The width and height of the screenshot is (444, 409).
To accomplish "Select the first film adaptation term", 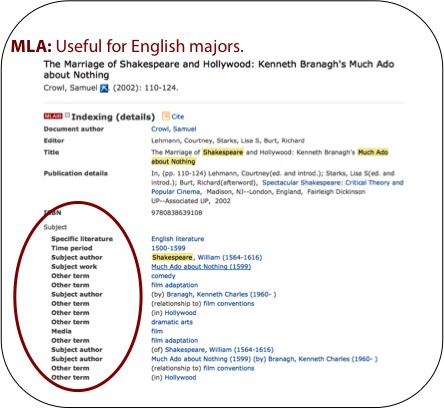I will click(x=175, y=285).
